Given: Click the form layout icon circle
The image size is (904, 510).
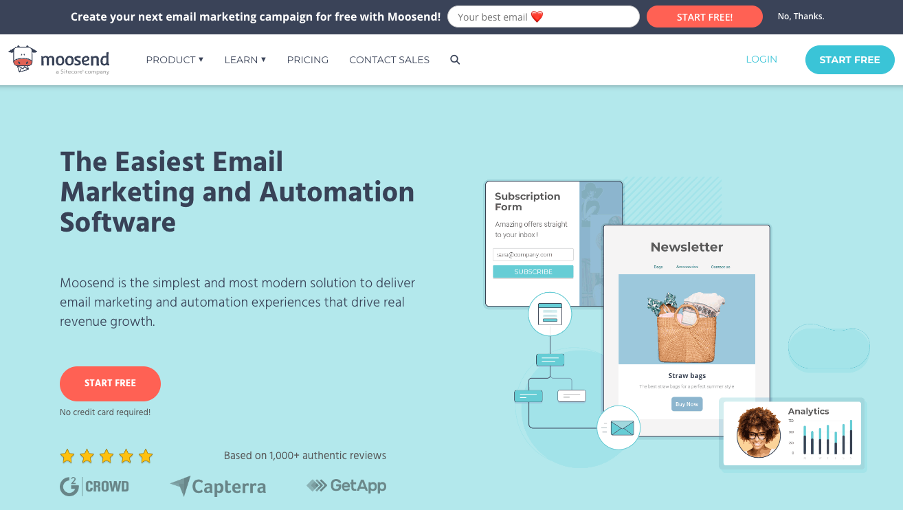Looking at the screenshot, I should click(x=550, y=314).
